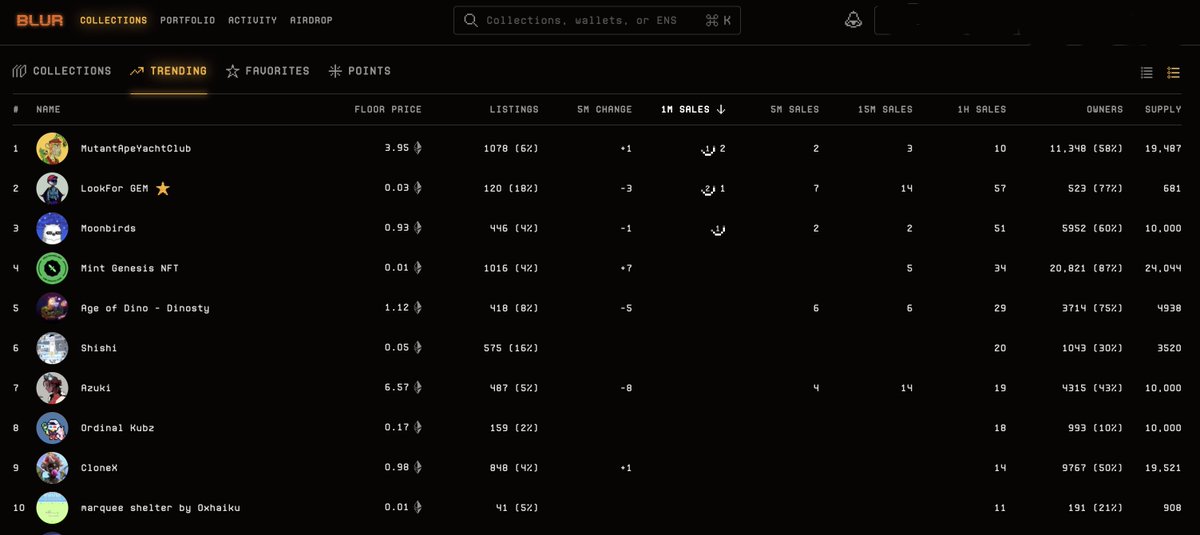Click MutantApeYachtClub listings 1078 (6%)
1200x535 pixels.
511,148
